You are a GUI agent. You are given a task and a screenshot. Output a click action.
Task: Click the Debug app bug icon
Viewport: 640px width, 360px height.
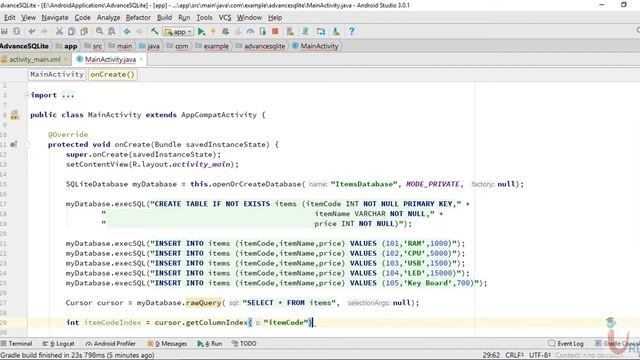pyautogui.click(x=225, y=31)
